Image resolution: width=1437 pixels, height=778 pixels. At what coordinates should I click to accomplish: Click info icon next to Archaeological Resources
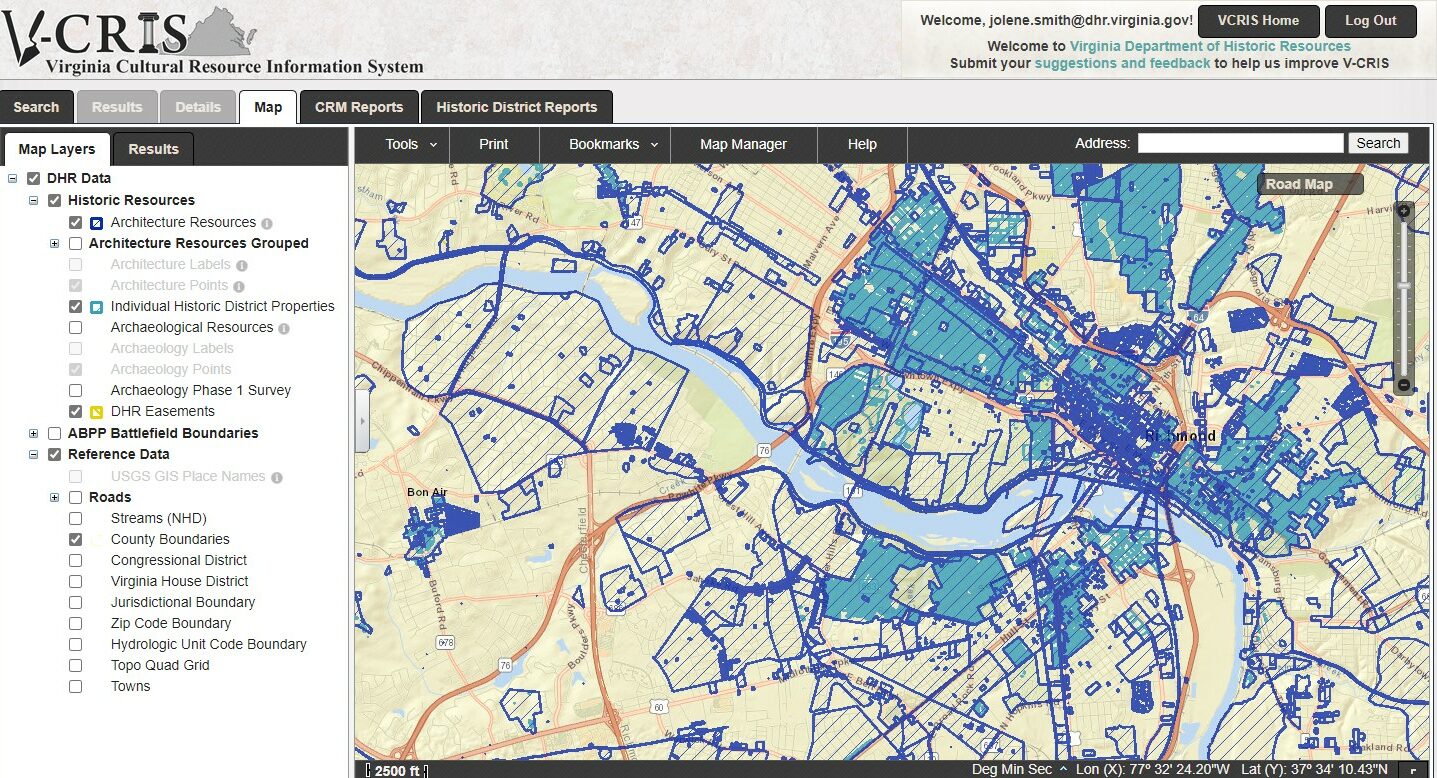point(284,328)
